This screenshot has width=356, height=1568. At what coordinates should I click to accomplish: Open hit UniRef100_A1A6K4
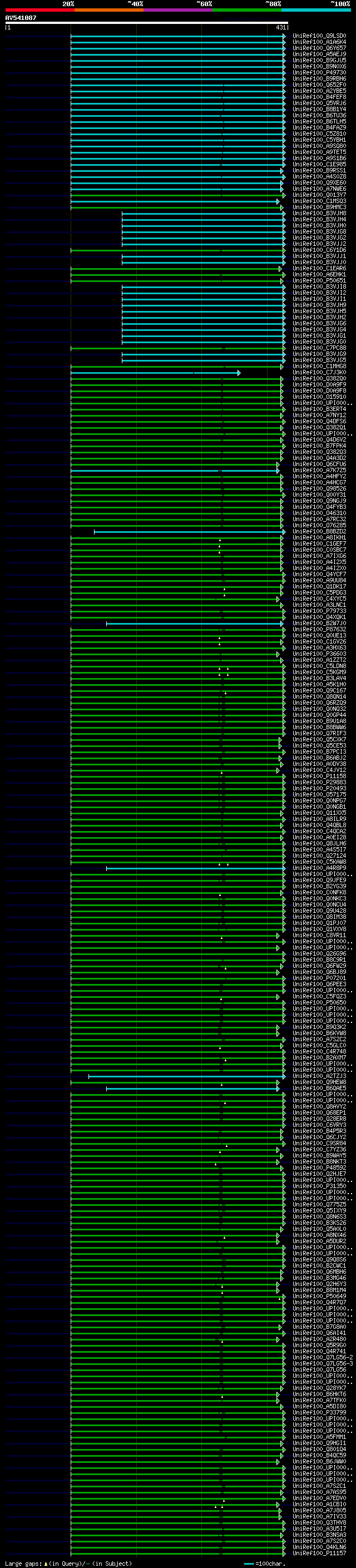click(x=319, y=42)
